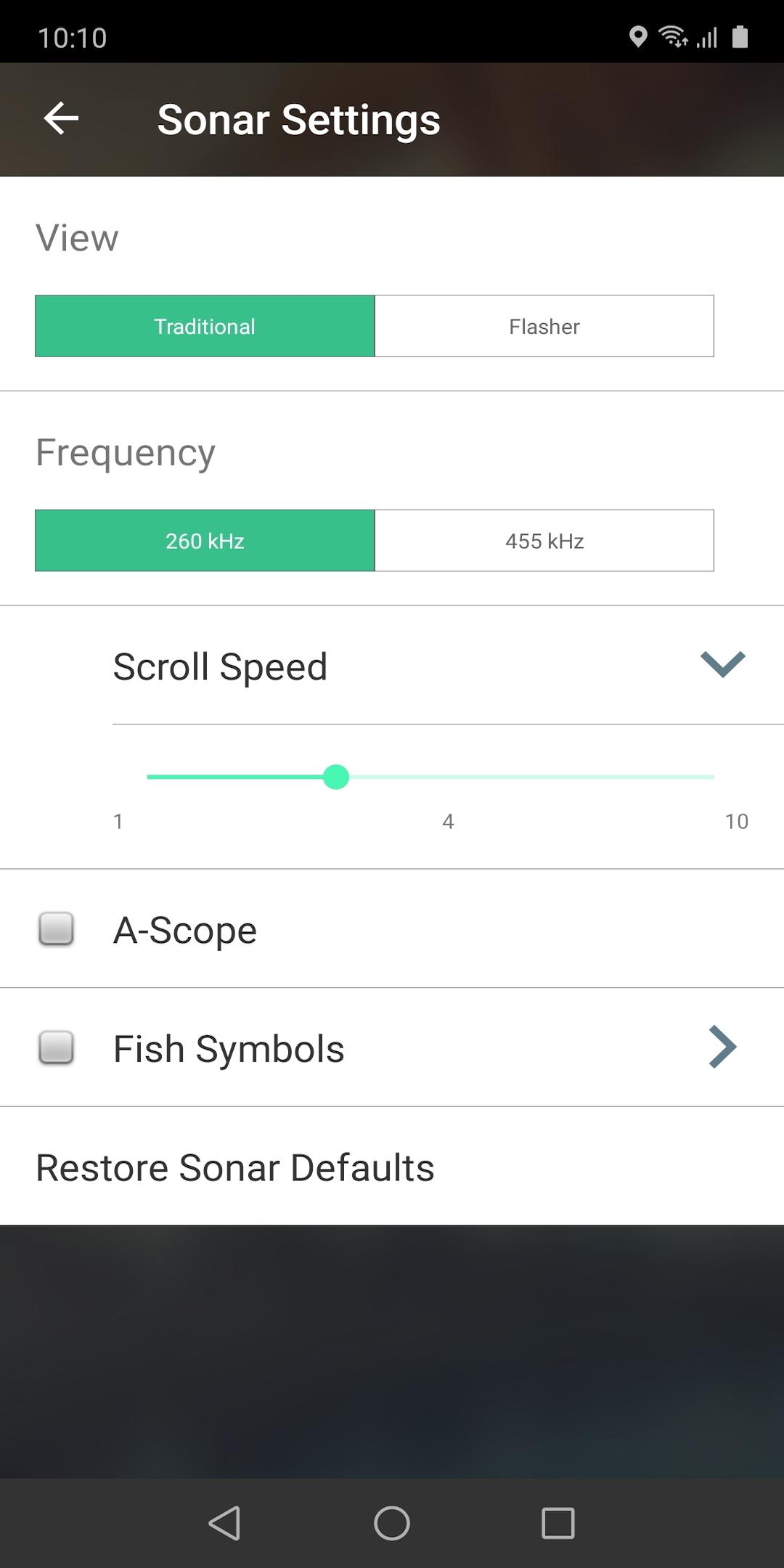The image size is (784, 1568).
Task: Tap the back arrow in header
Action: [61, 118]
